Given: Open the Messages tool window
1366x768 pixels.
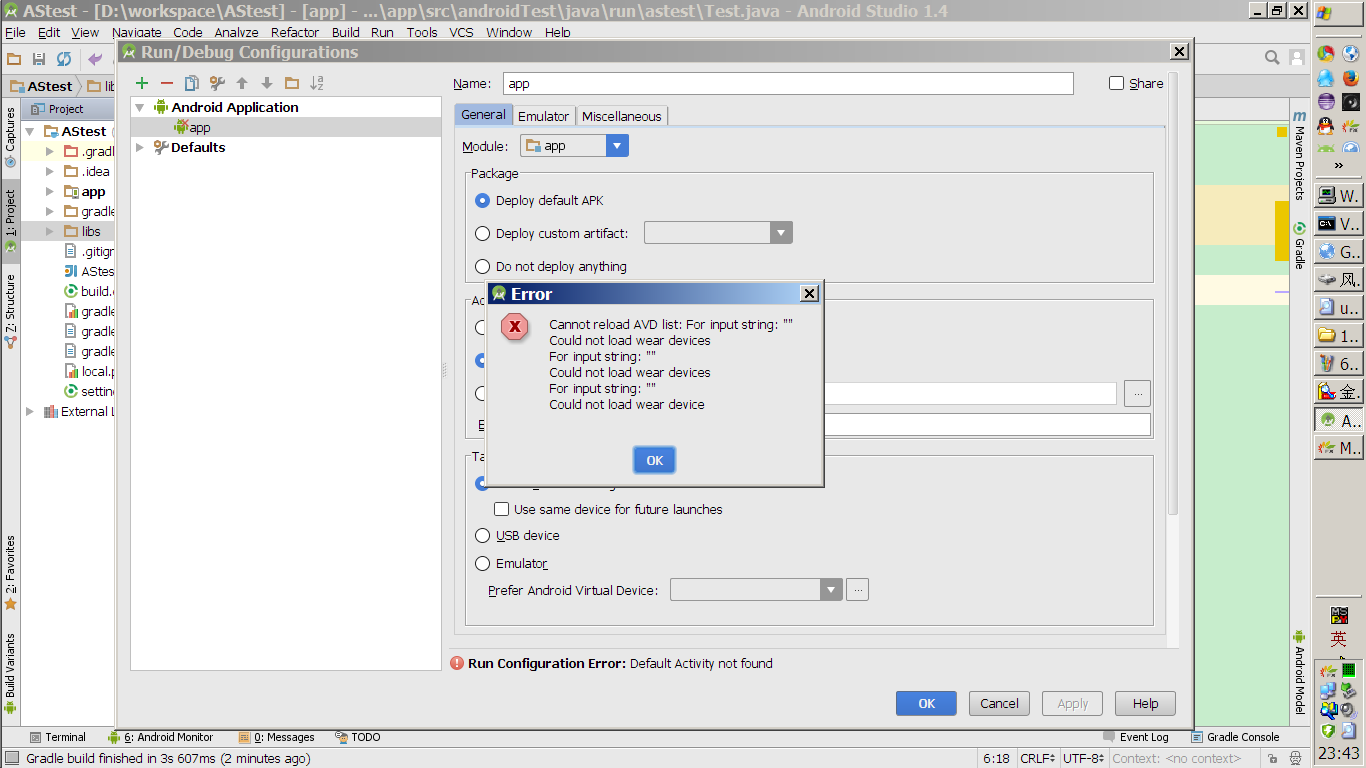Looking at the screenshot, I should (277, 737).
